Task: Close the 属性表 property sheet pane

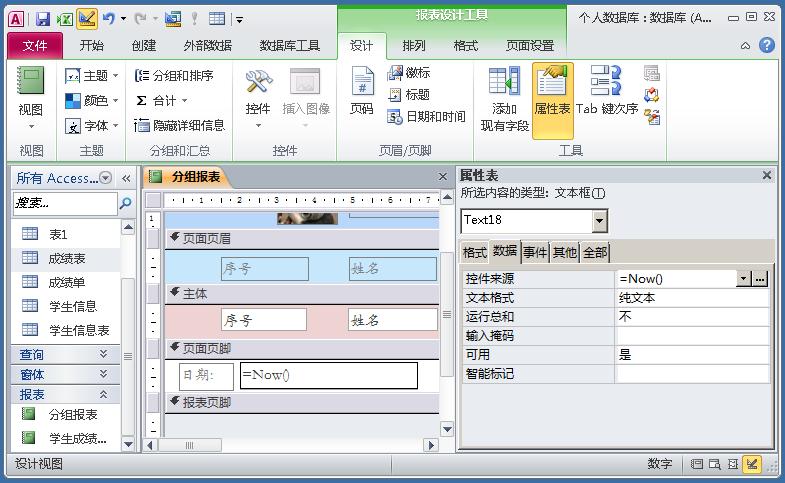Action: click(x=766, y=175)
